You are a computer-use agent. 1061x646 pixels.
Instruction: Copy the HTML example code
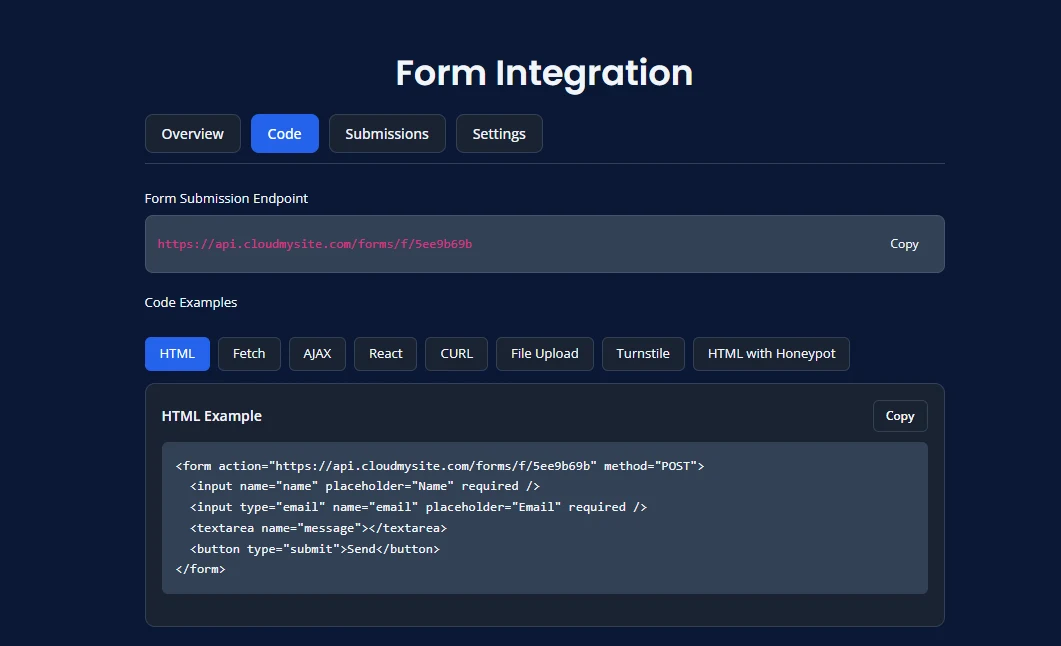(899, 415)
